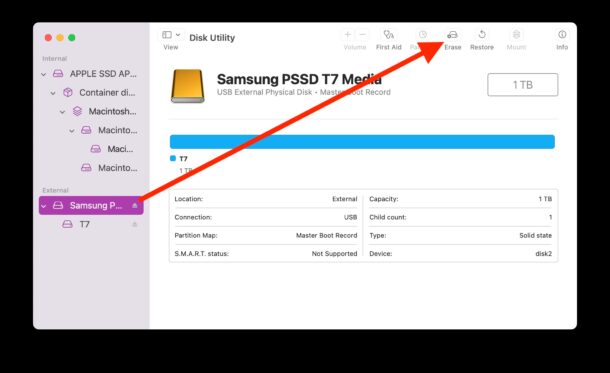Click the Solid state type value
This screenshot has width=610, height=373.
click(535, 235)
